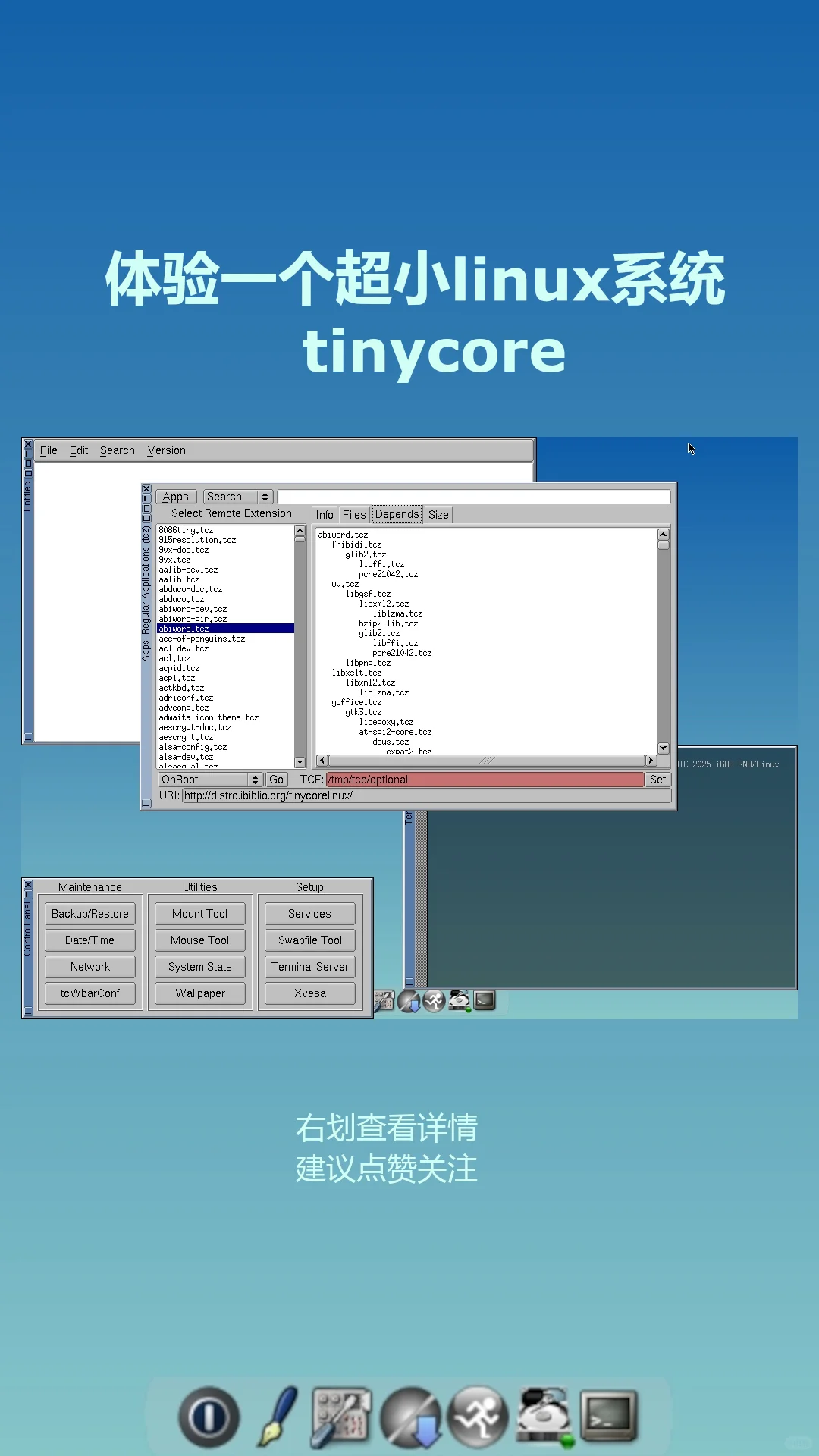Open Swapfile Tool in Control Panel
The height and width of the screenshot is (1456, 819).
click(310, 940)
